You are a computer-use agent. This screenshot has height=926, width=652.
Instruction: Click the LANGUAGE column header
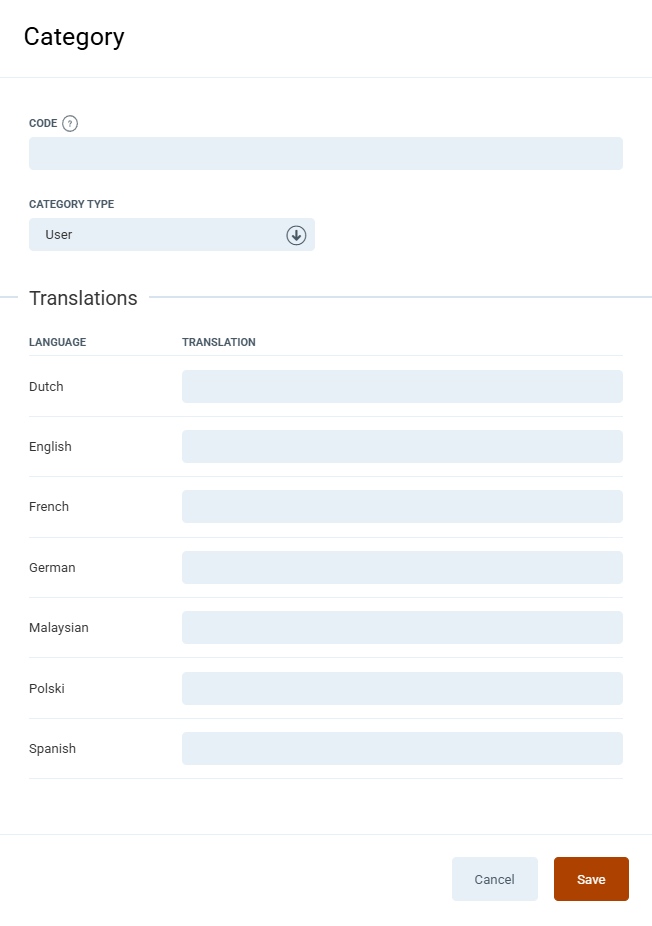[x=57, y=342]
